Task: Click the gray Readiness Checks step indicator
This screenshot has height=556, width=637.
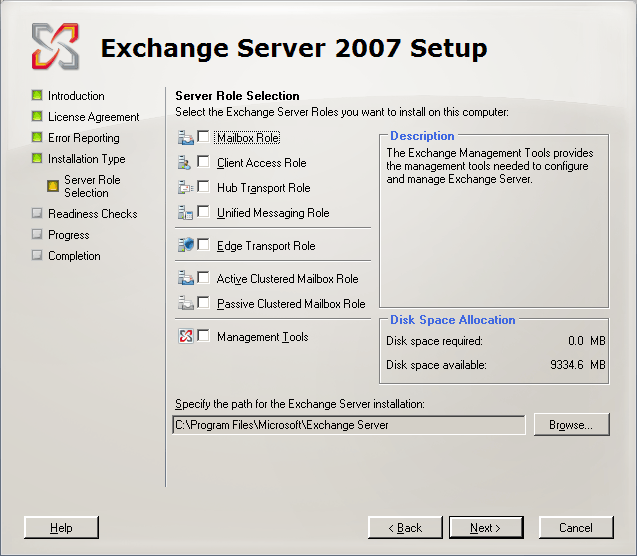Action: pos(37,213)
